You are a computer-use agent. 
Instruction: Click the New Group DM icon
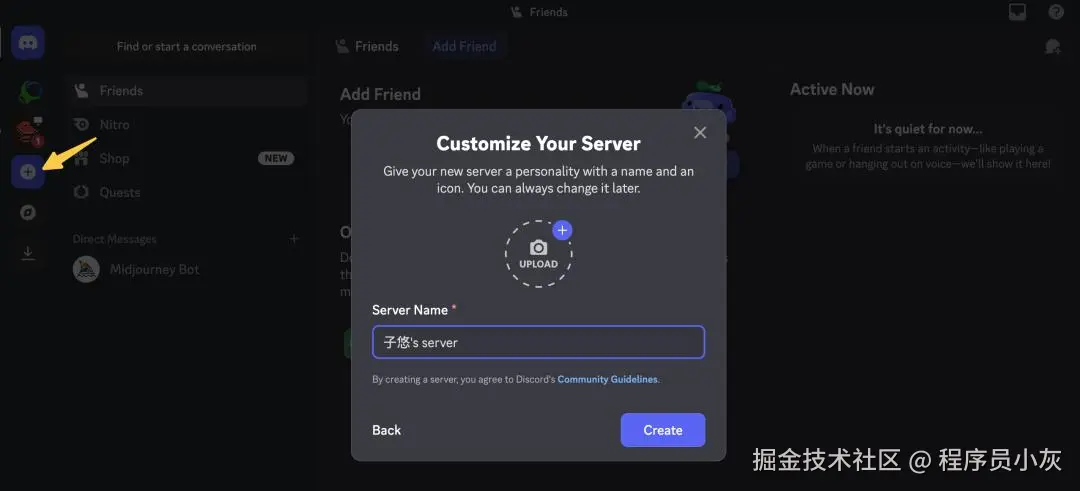tap(1052, 46)
